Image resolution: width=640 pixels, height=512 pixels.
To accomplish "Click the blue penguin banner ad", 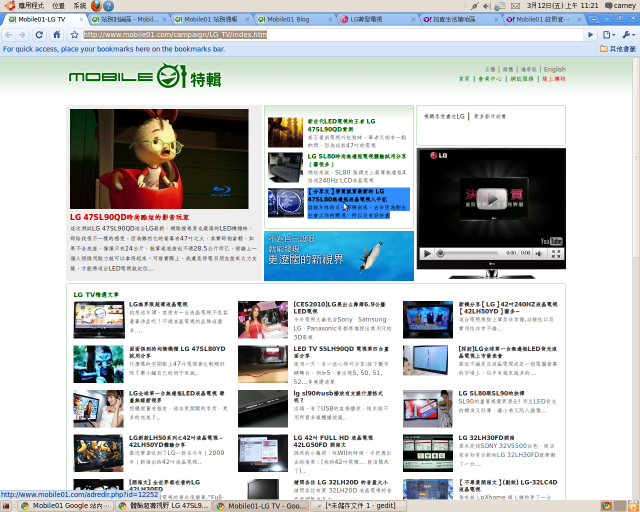I will point(339,256).
